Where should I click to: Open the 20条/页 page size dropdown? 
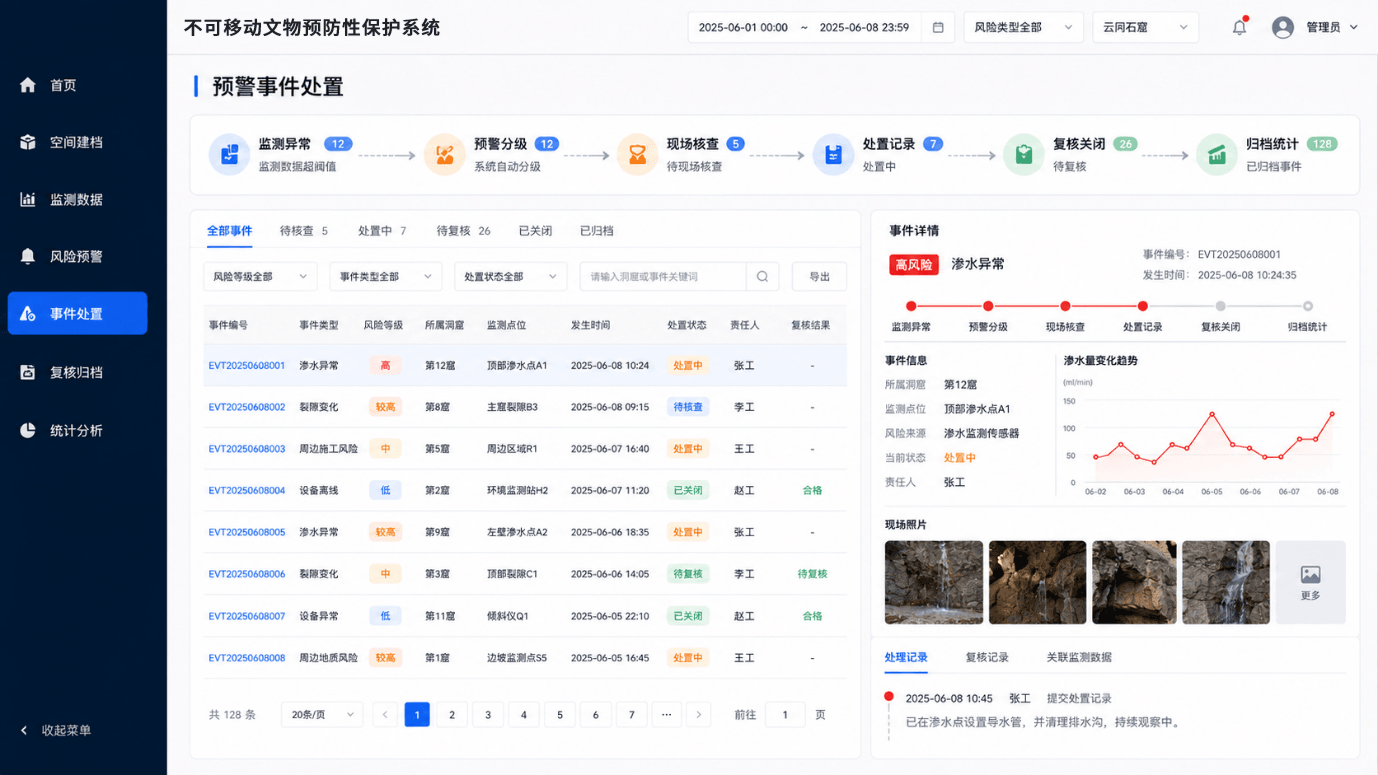[321, 714]
